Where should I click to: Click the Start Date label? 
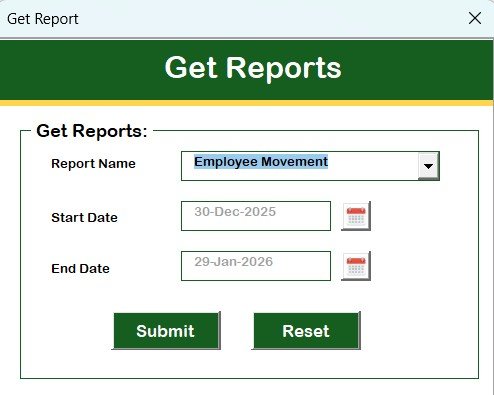tap(84, 218)
